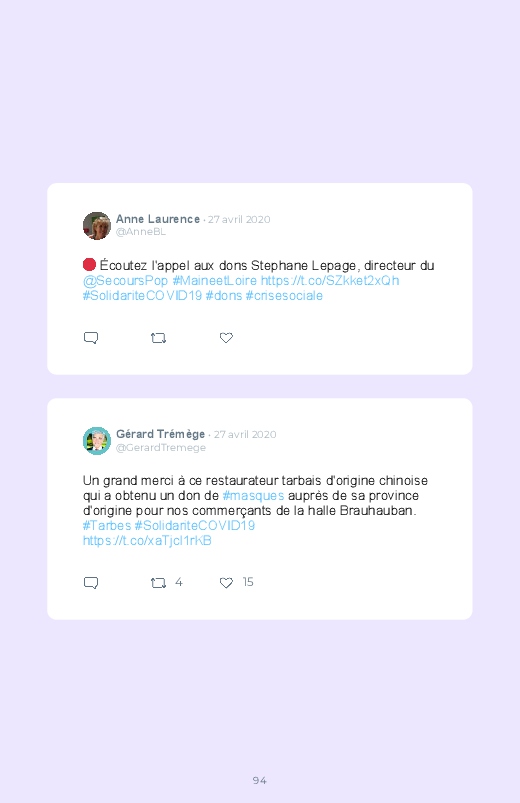Retweet Gérard Trémège's tweet with 4 retweets
The height and width of the screenshot is (803, 520).
[158, 583]
